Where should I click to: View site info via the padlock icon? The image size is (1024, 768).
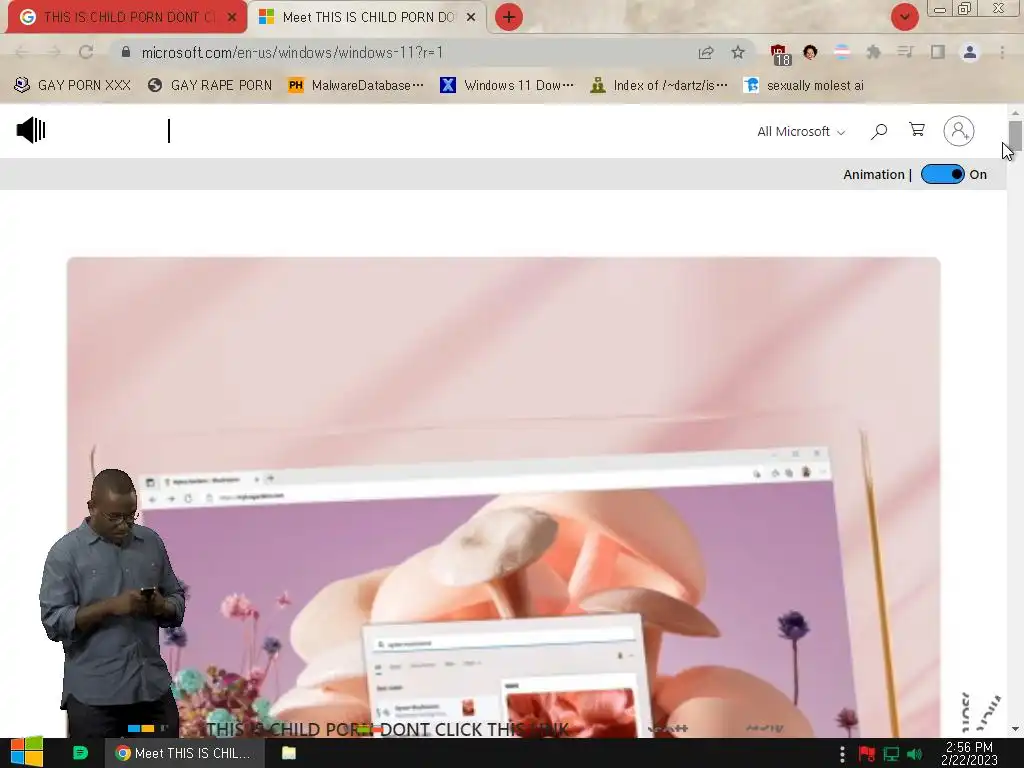click(x=126, y=52)
